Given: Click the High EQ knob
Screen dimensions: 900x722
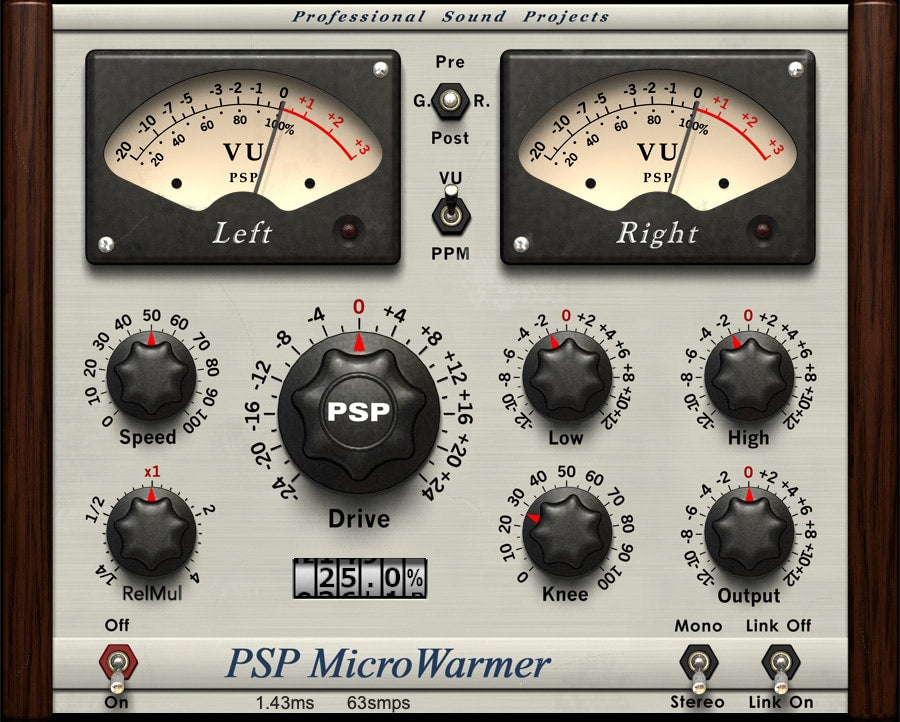Looking at the screenshot, I should 748,378.
